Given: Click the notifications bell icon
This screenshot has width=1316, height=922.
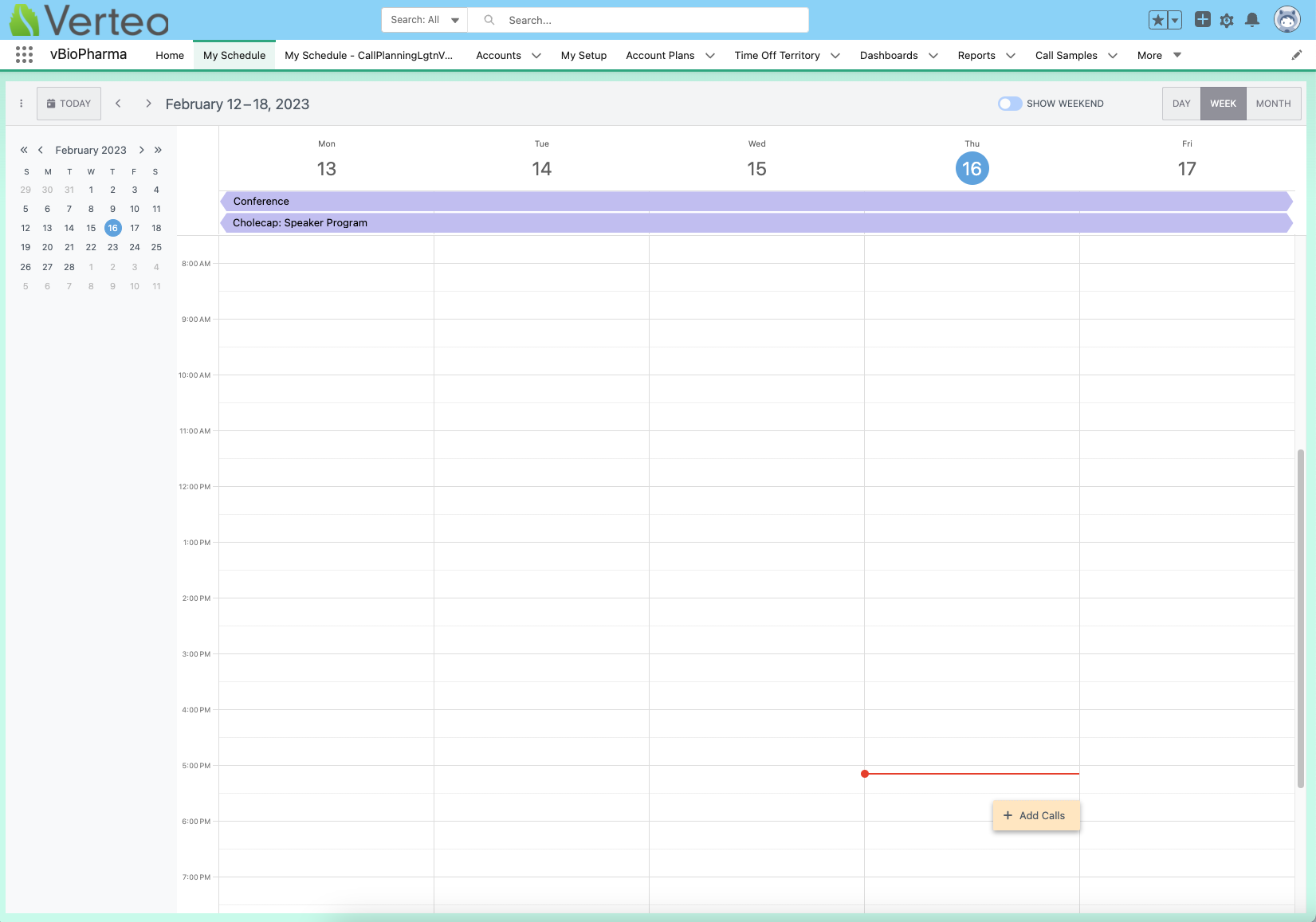Looking at the screenshot, I should pos(1252,20).
